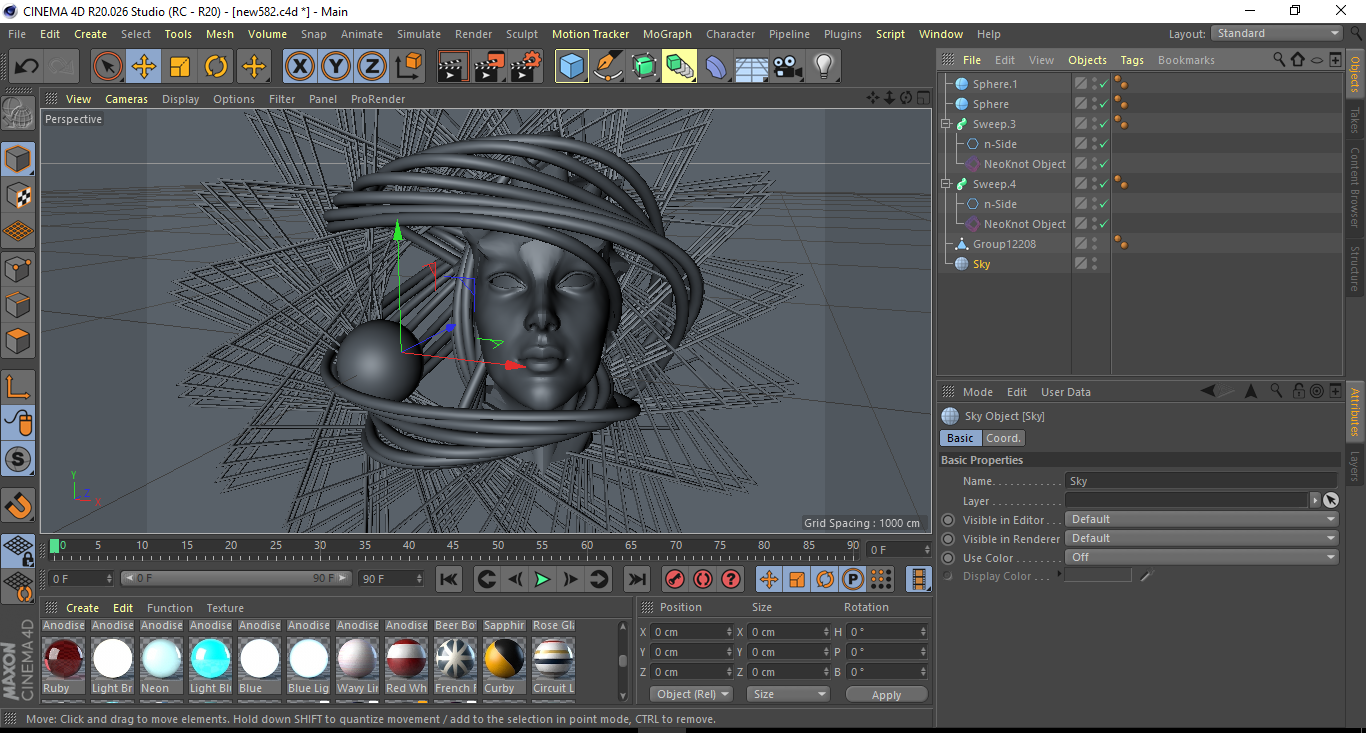Open Object (Rel) coordinate dropdown
This screenshot has height=733, width=1366.
coord(691,694)
